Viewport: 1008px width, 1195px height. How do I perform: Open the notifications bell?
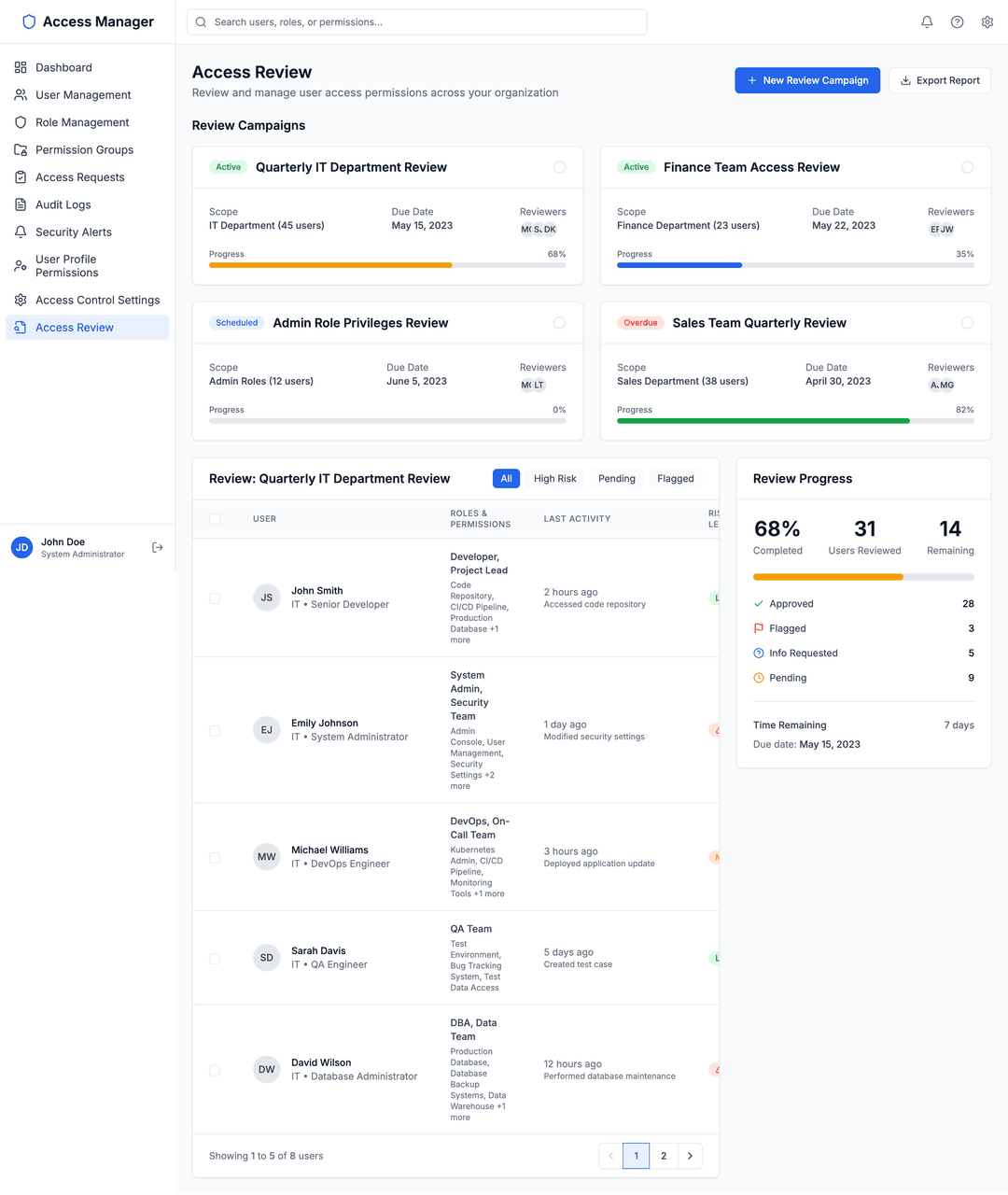click(x=927, y=21)
